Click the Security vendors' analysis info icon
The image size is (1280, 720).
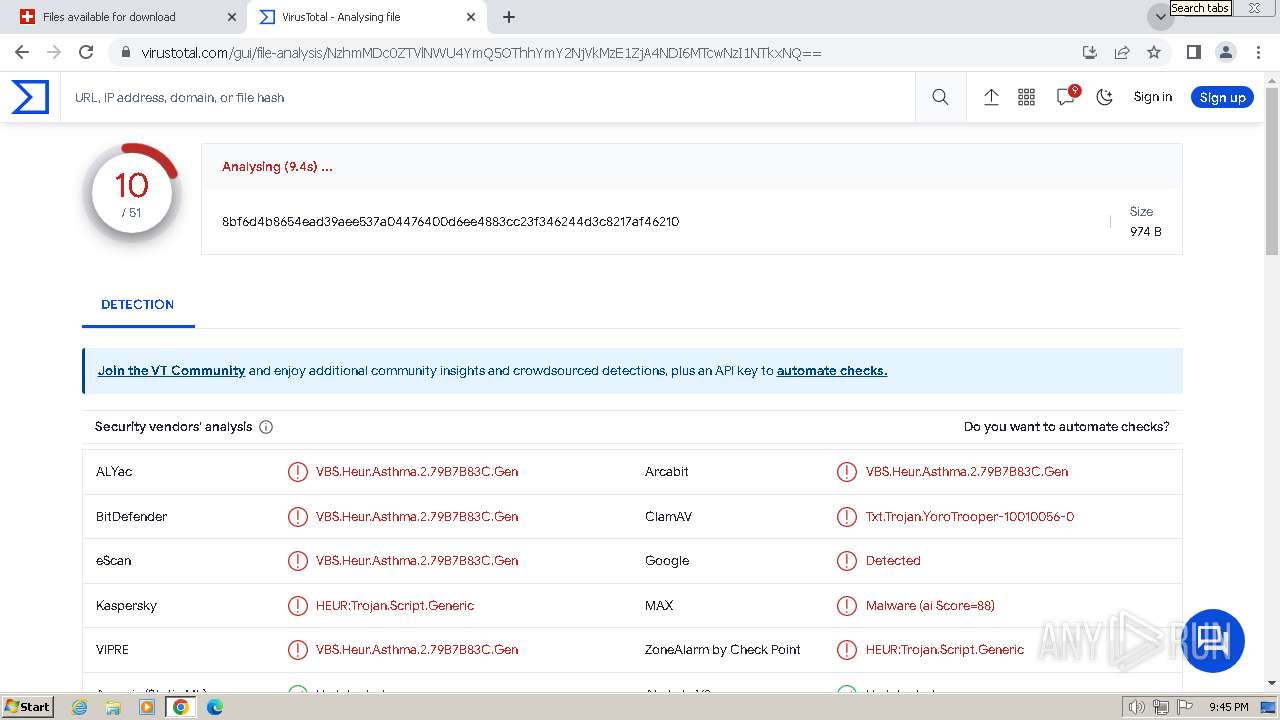[x=266, y=427]
